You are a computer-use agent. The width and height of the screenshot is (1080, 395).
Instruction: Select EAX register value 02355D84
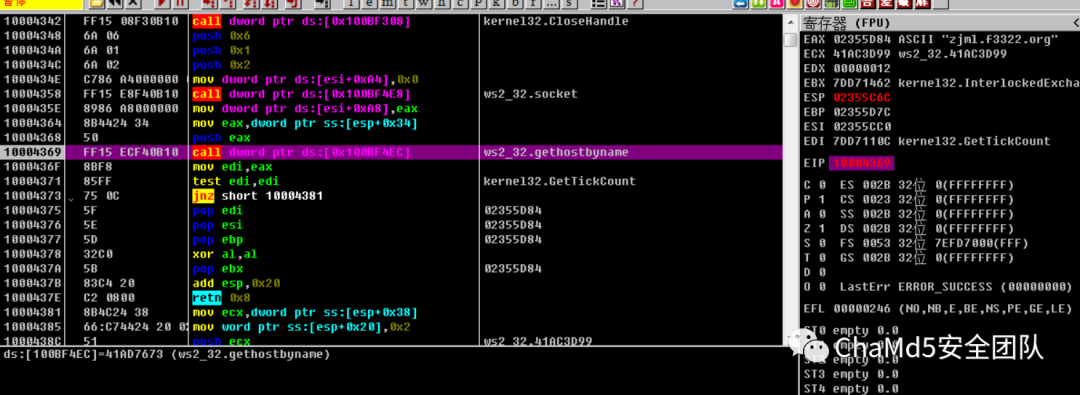coord(861,39)
